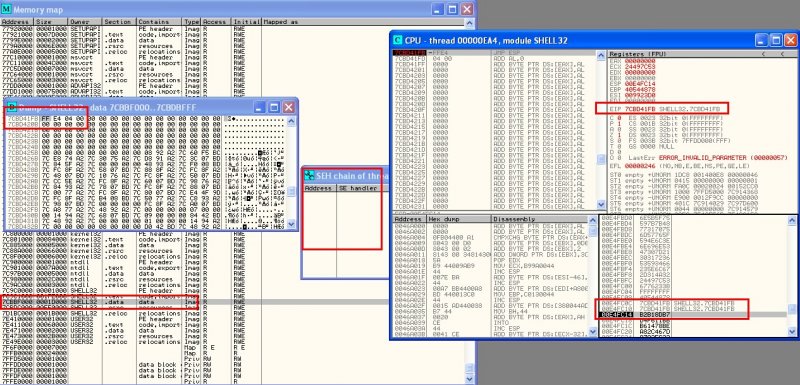Click Address column header in SEH chain window
This screenshot has width=800, height=385.
[x=319, y=188]
